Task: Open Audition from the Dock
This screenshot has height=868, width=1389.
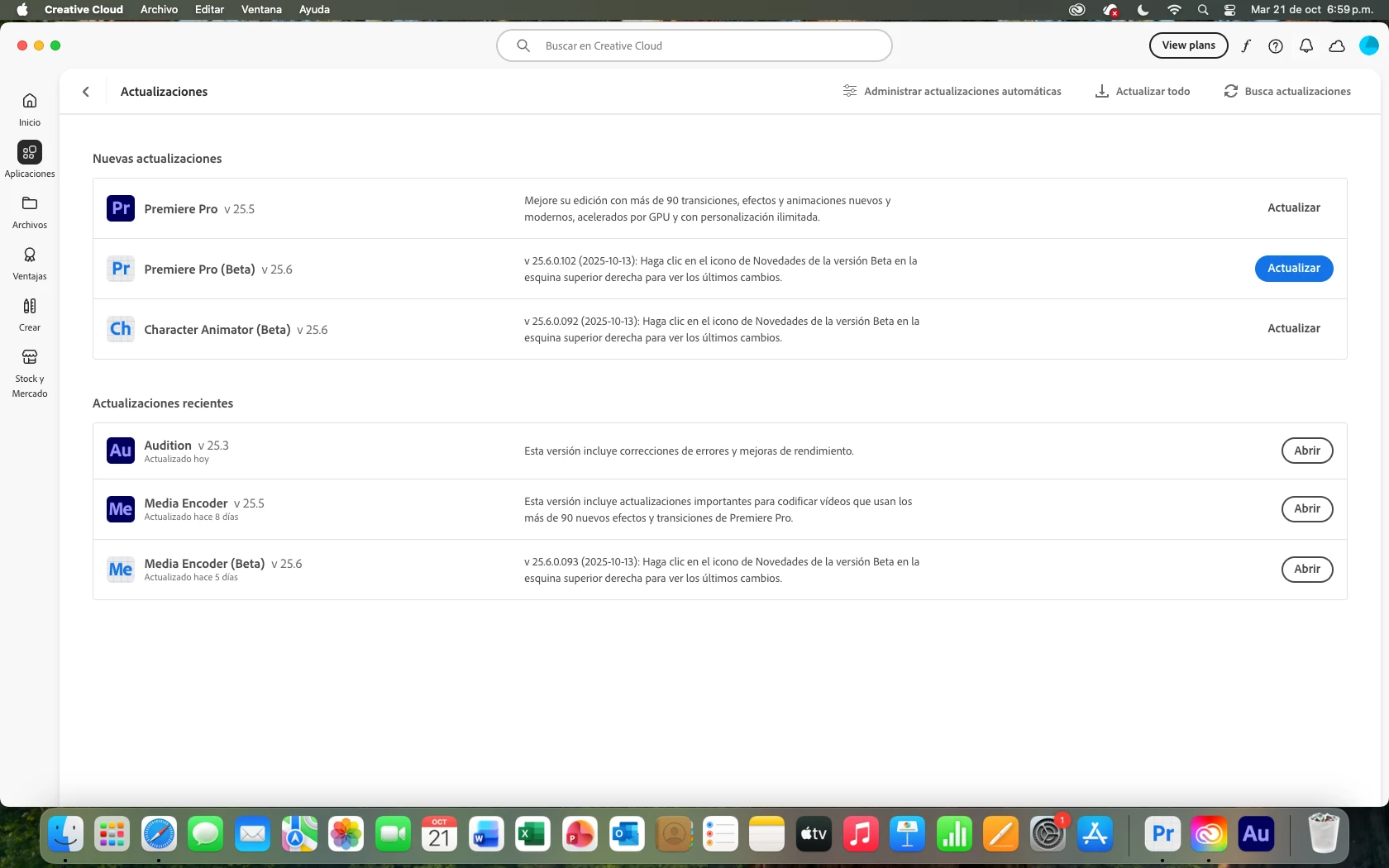Action: coord(1256,834)
